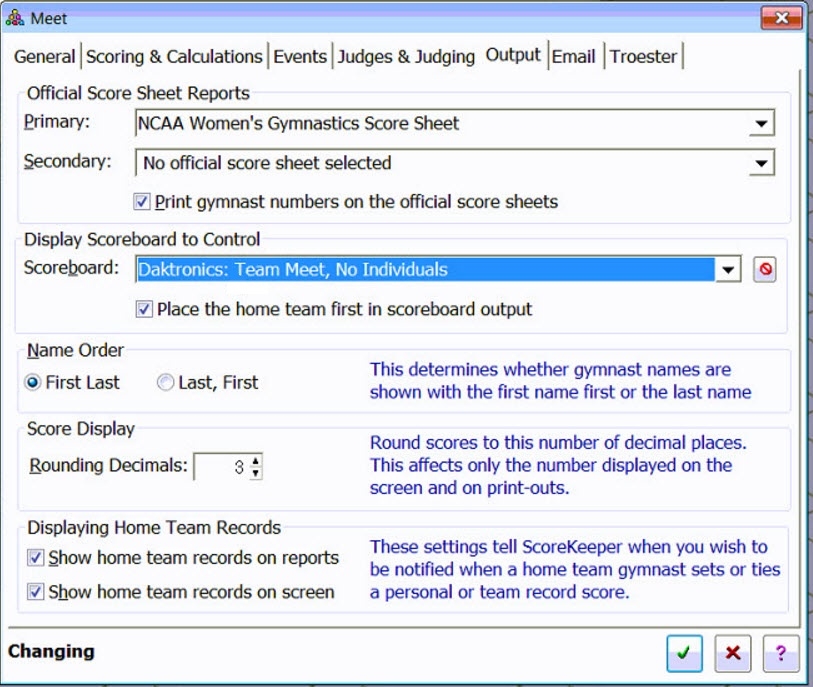
Task: Disable Show home team records on reports
Action: click(x=36, y=558)
